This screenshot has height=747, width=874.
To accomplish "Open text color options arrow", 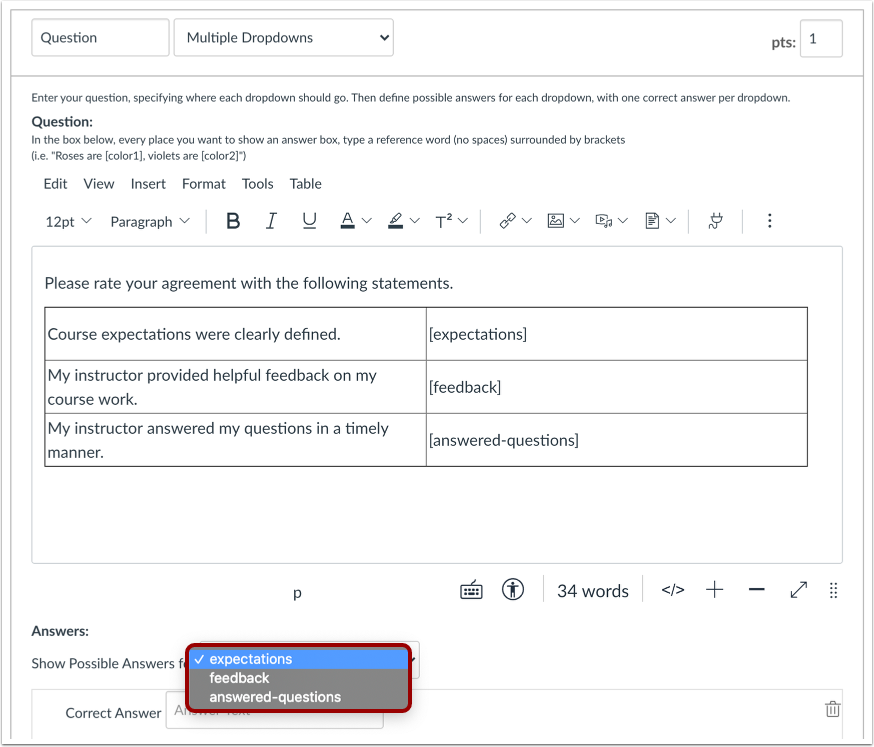I will pyautogui.click(x=366, y=221).
